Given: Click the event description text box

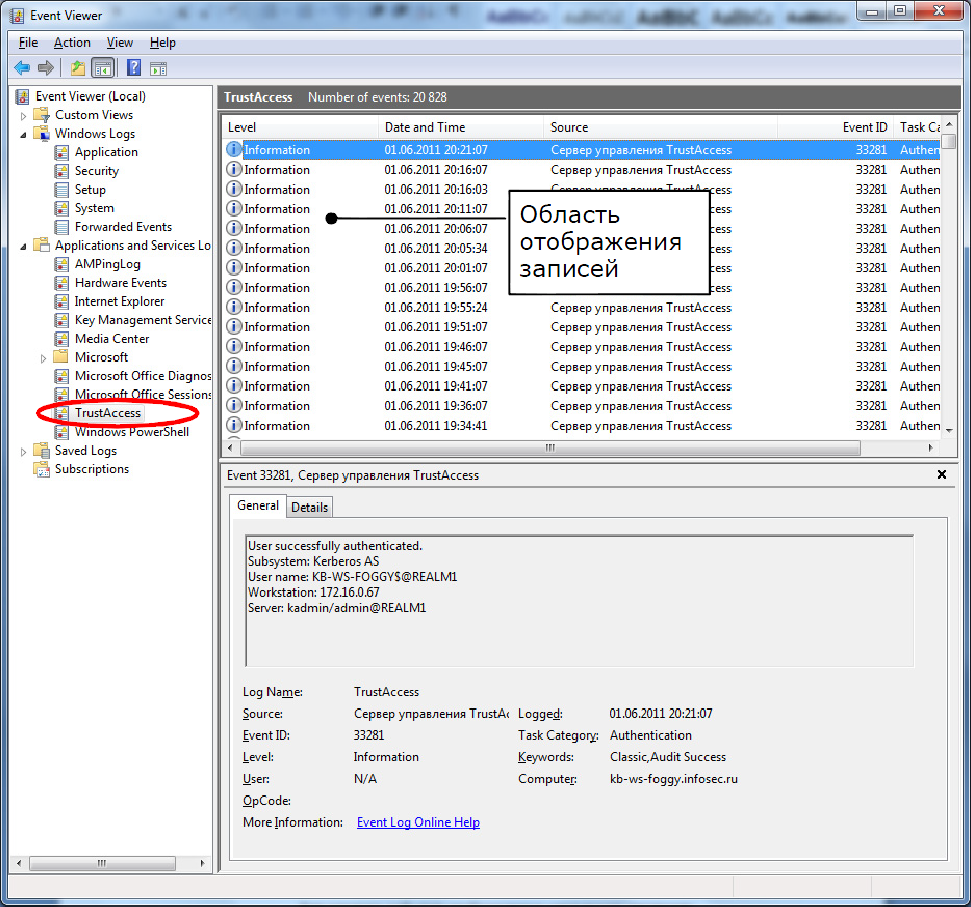Looking at the screenshot, I should pos(579,601).
